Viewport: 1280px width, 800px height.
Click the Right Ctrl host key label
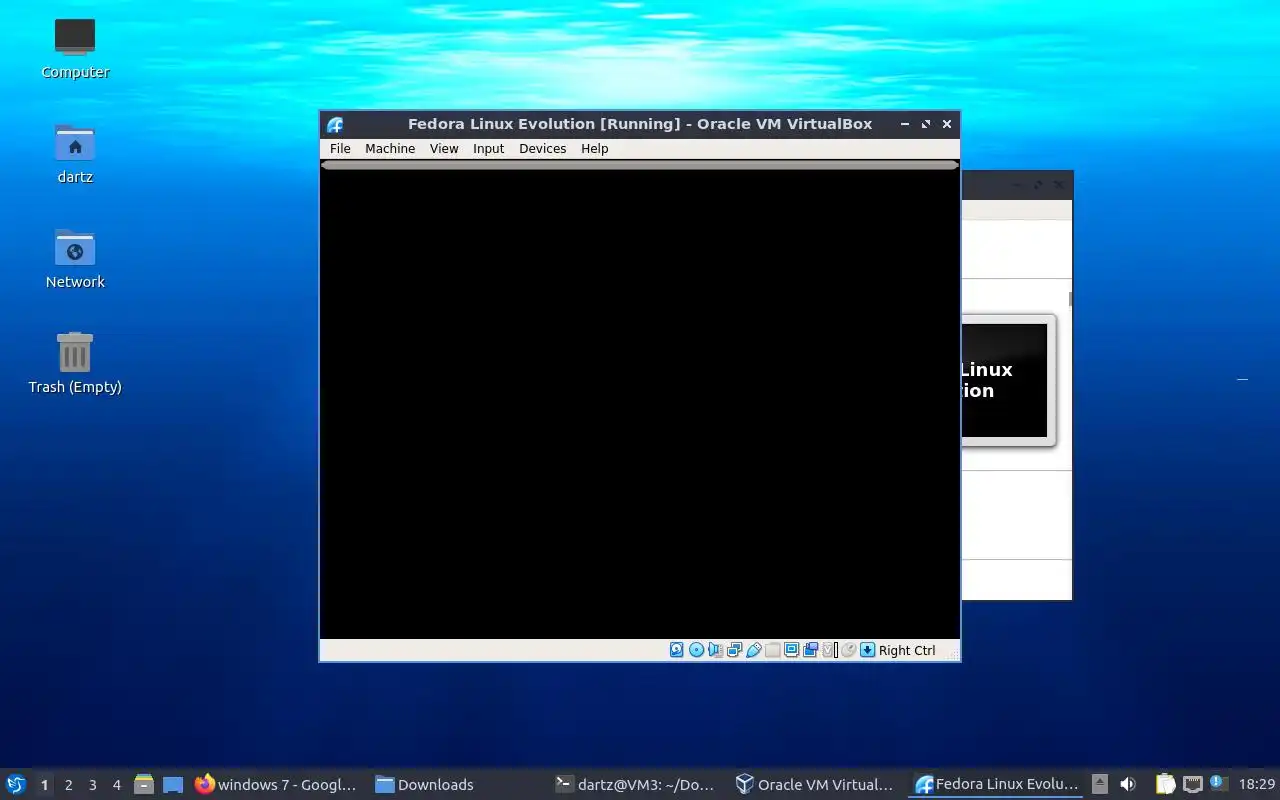(x=907, y=650)
